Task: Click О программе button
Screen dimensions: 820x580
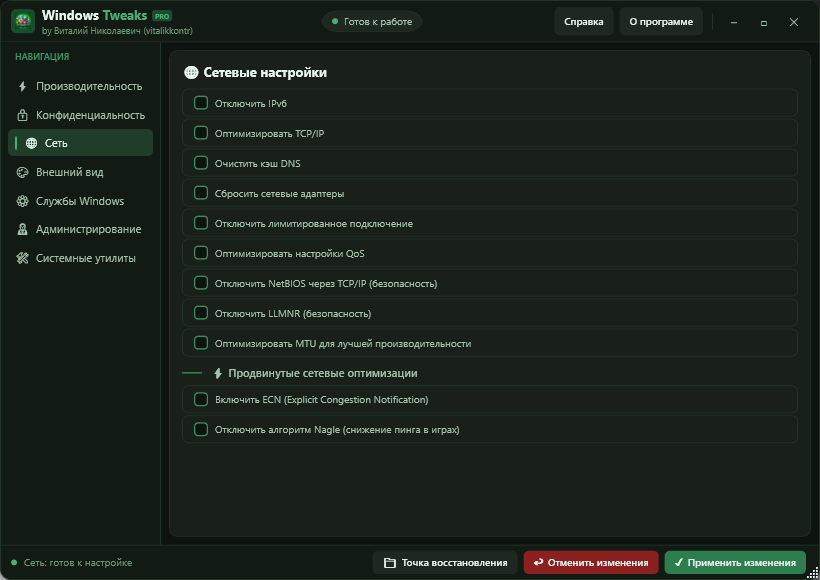Action: [x=661, y=21]
